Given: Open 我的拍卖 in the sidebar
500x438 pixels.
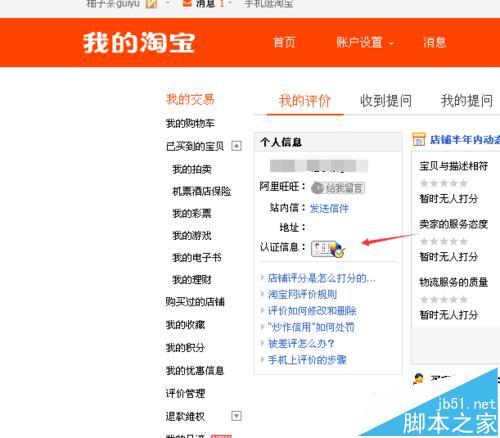Looking at the screenshot, I should (192, 169).
